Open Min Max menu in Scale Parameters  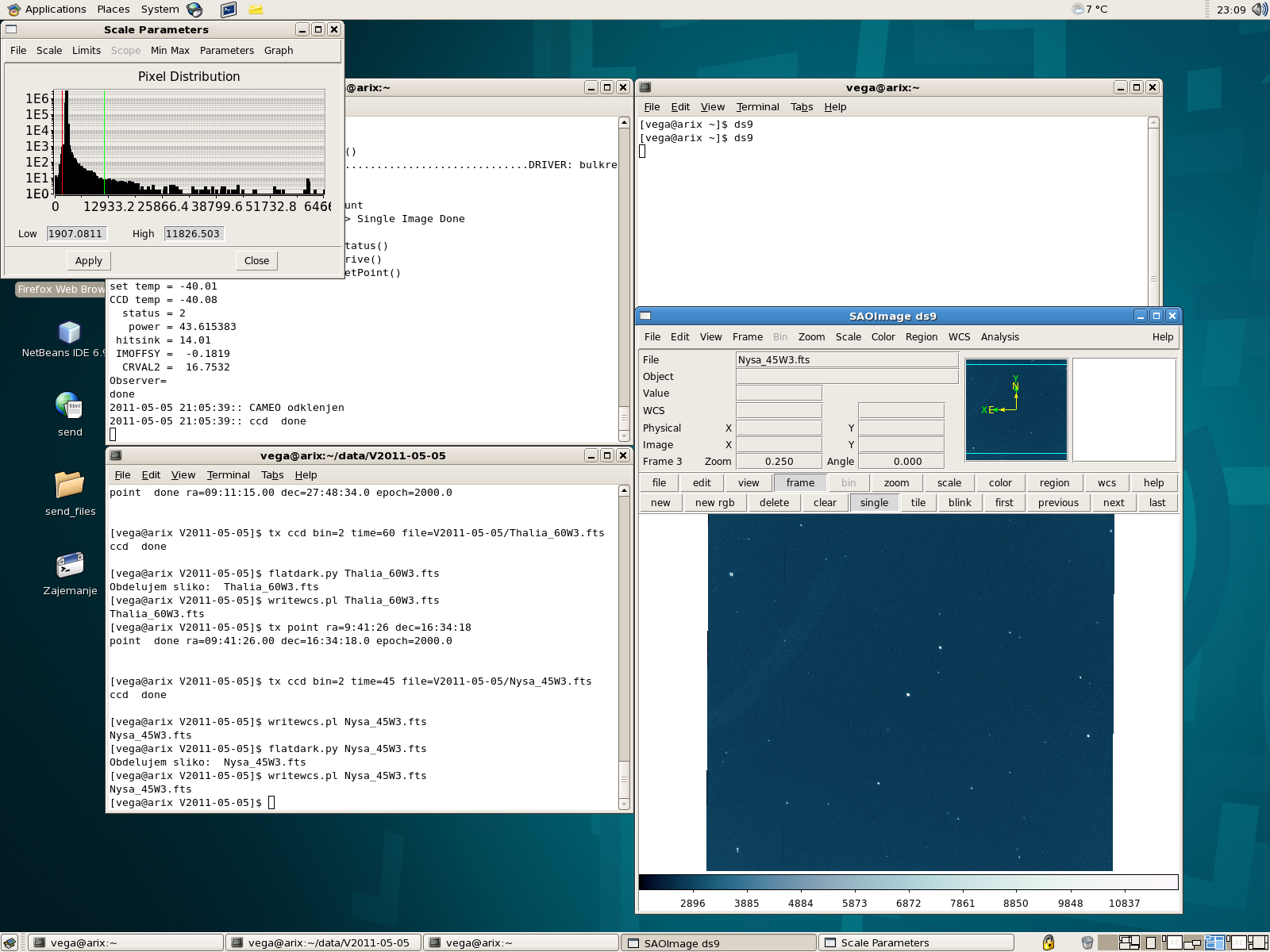click(x=170, y=50)
